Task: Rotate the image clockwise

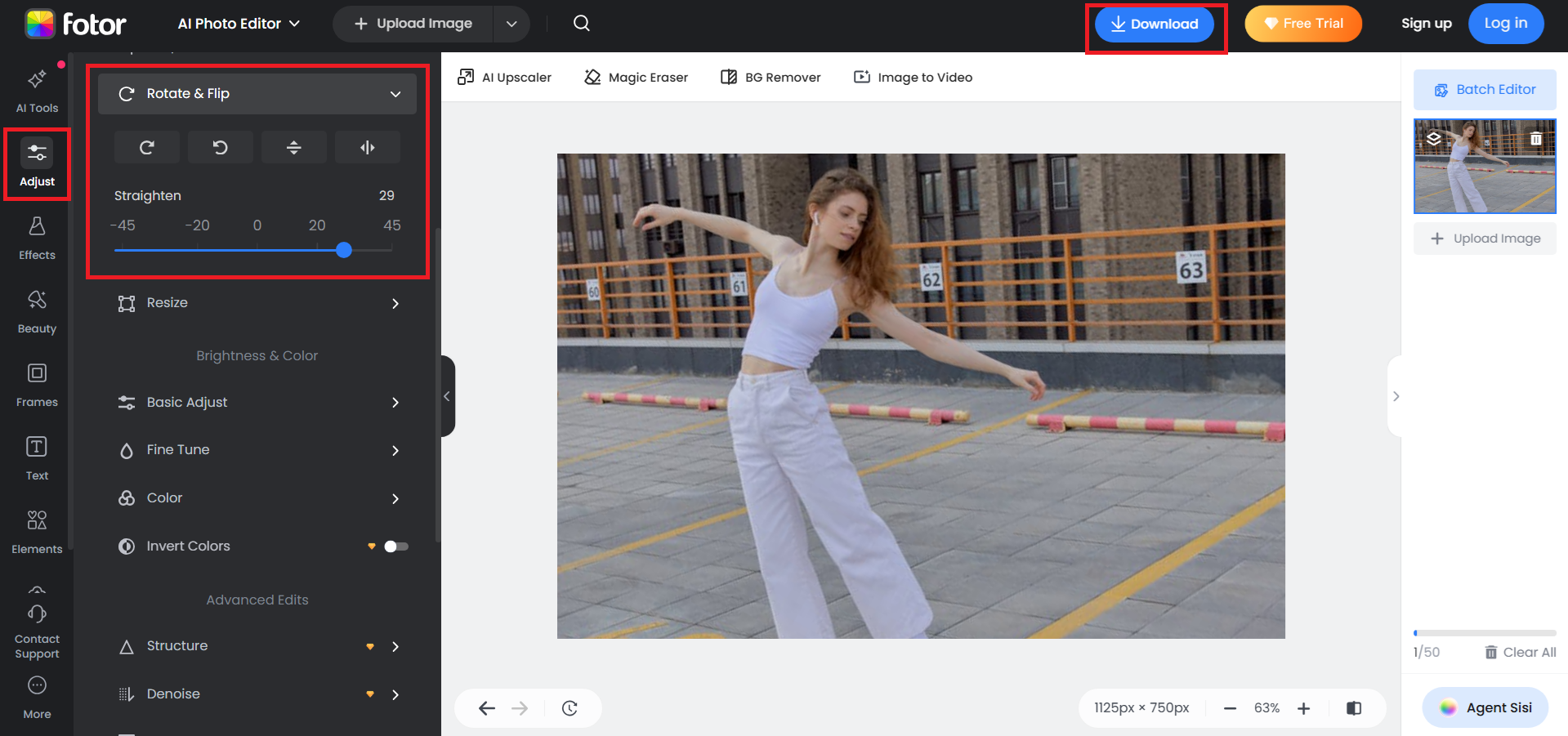Action: 147,147
